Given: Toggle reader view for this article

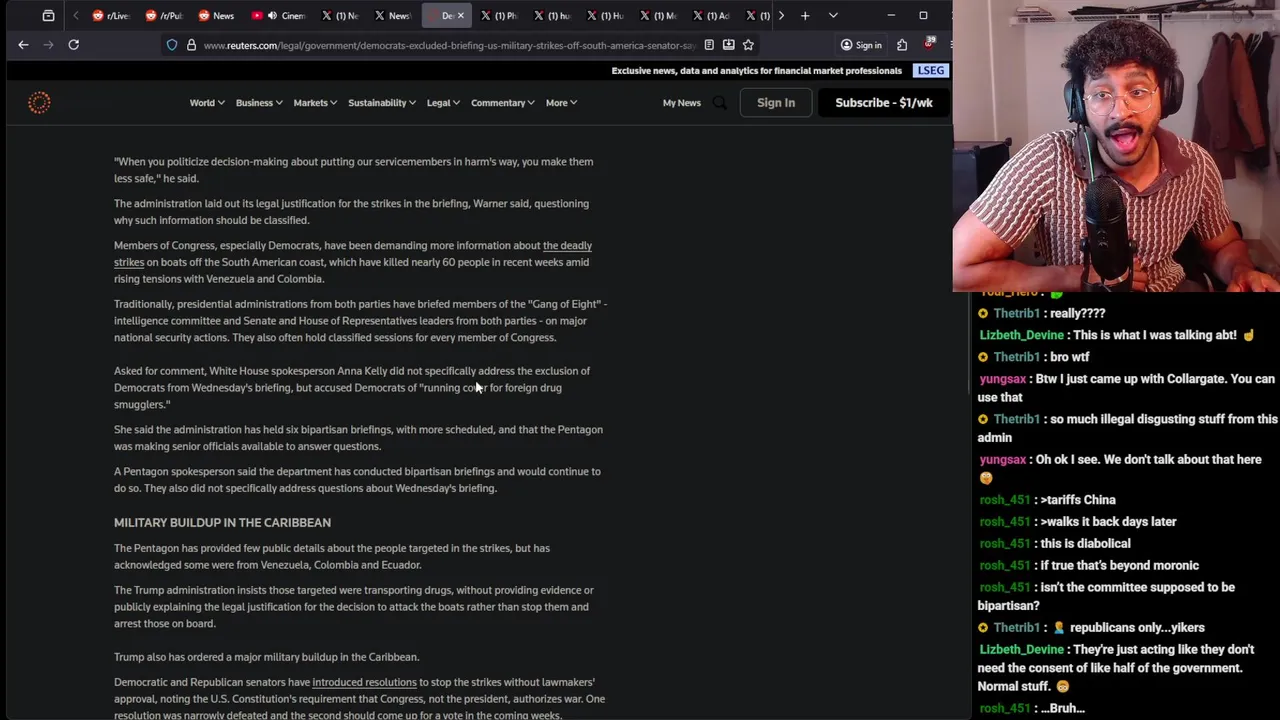Looking at the screenshot, I should pyautogui.click(x=709, y=45).
